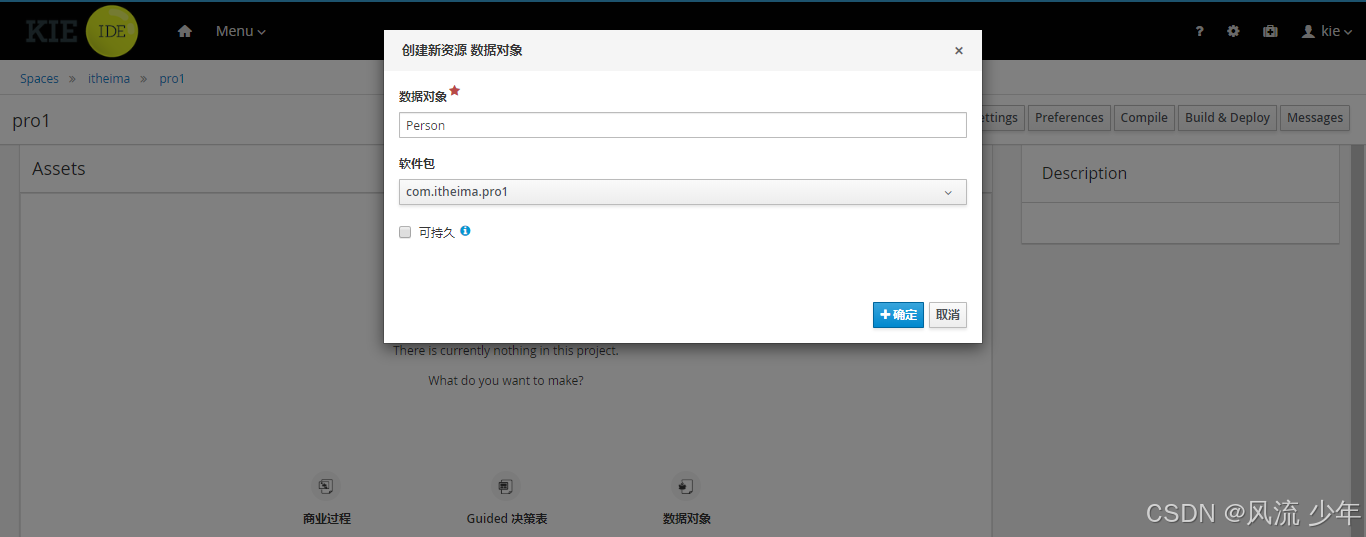Click the 商业过程 label
Image resolution: width=1366 pixels, height=537 pixels.
click(x=327, y=519)
